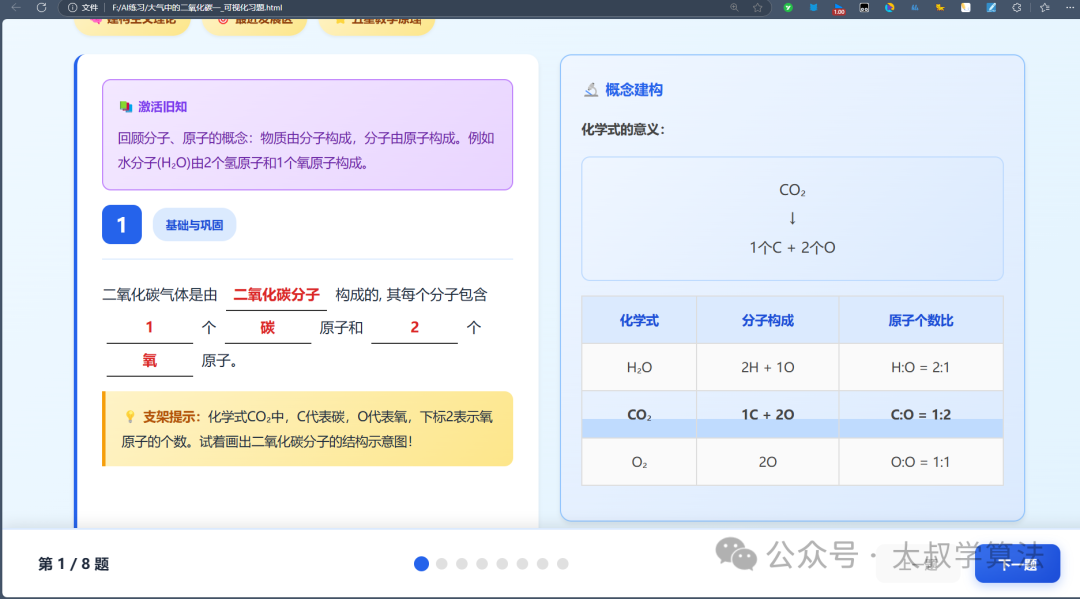Select the green shield extension icon
The image size is (1080, 599).
click(788, 8)
